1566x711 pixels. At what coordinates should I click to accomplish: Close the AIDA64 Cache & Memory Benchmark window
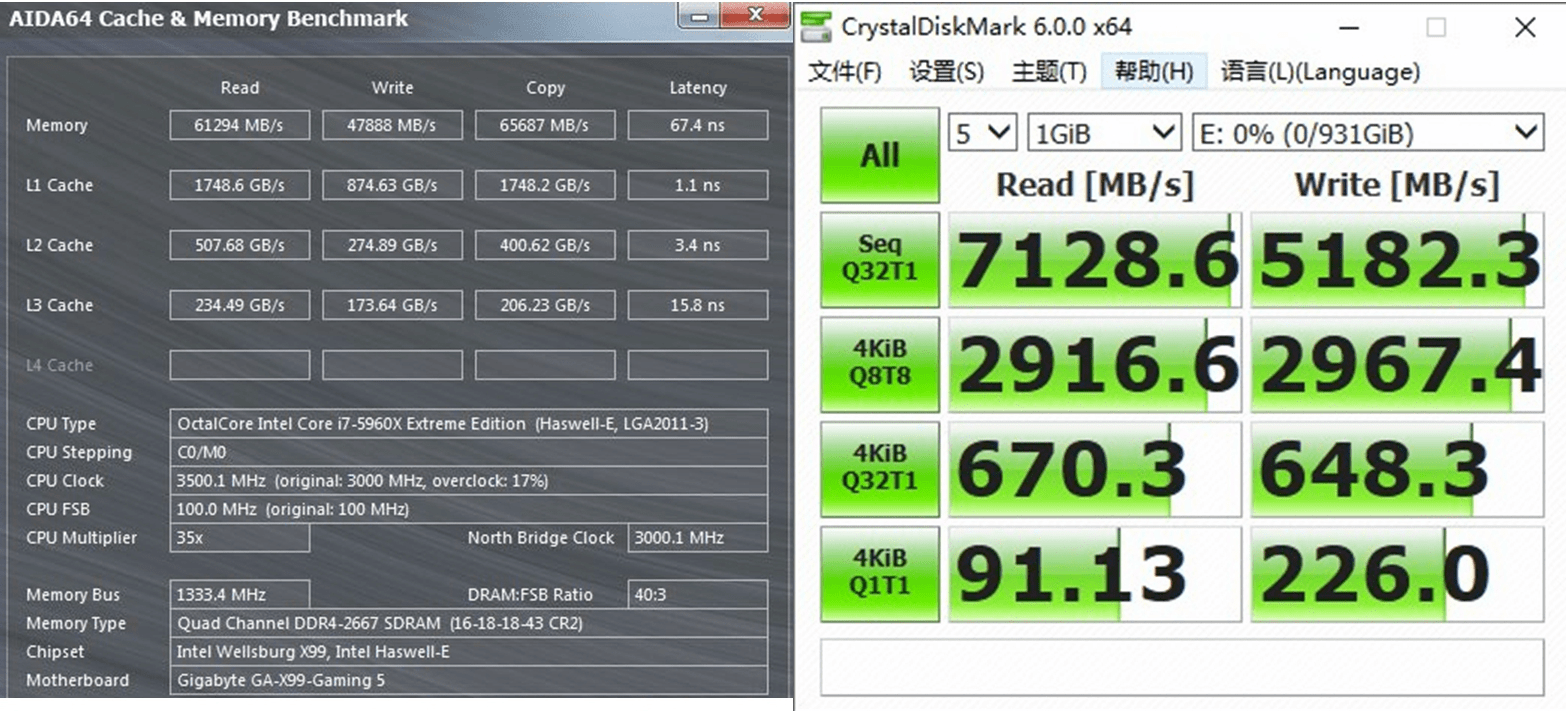tap(756, 14)
